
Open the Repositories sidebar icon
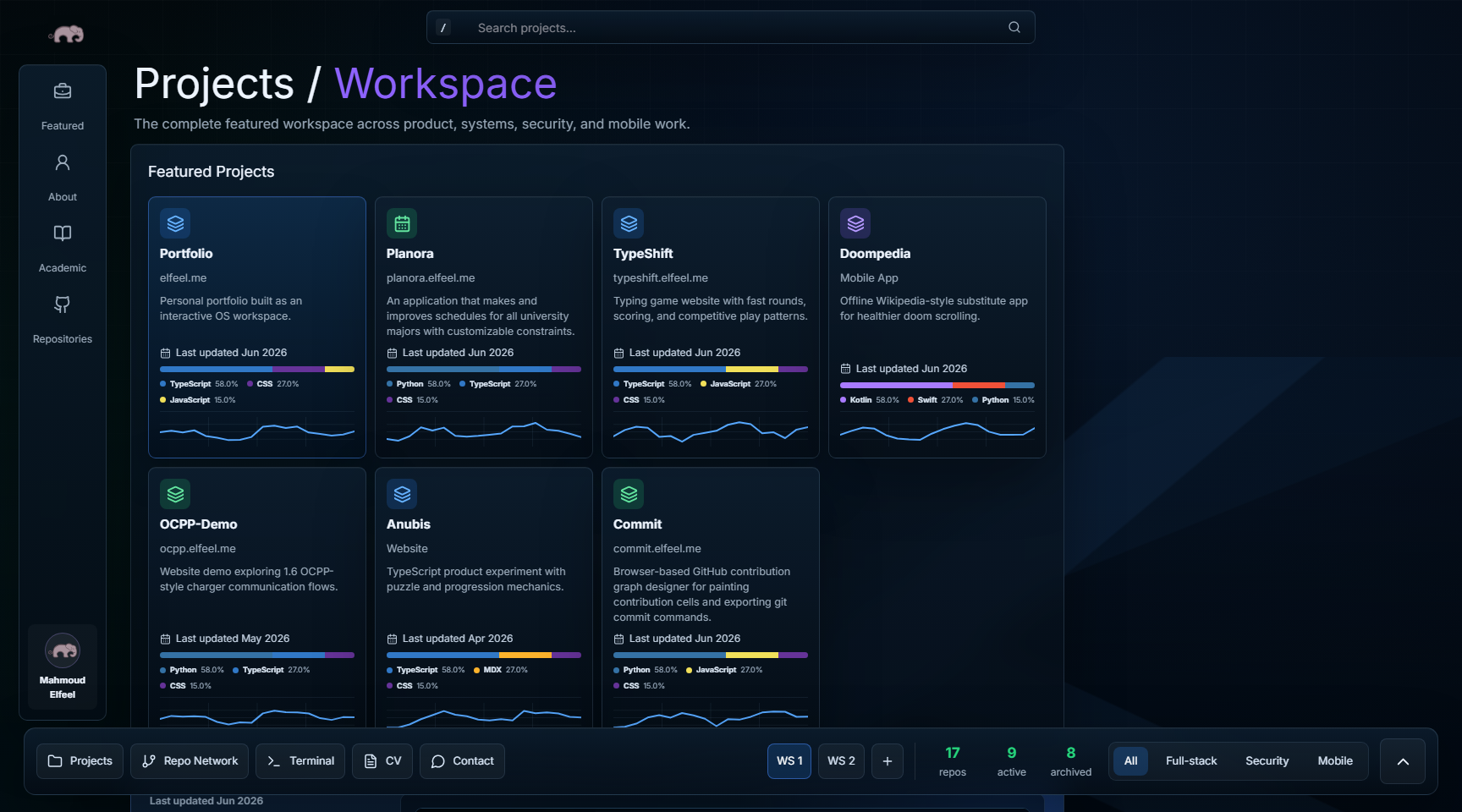63,304
